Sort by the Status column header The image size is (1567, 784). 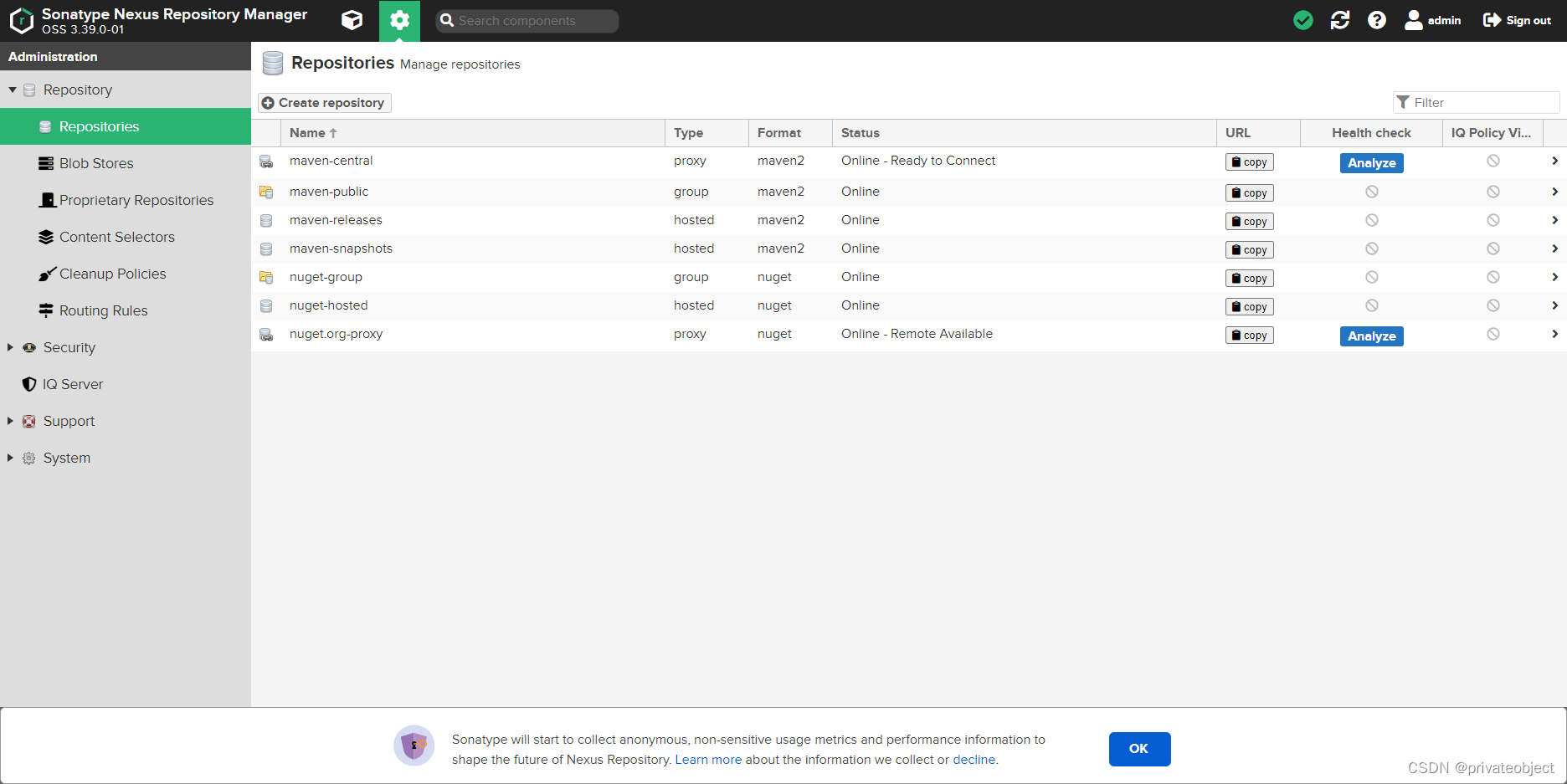(x=1025, y=133)
